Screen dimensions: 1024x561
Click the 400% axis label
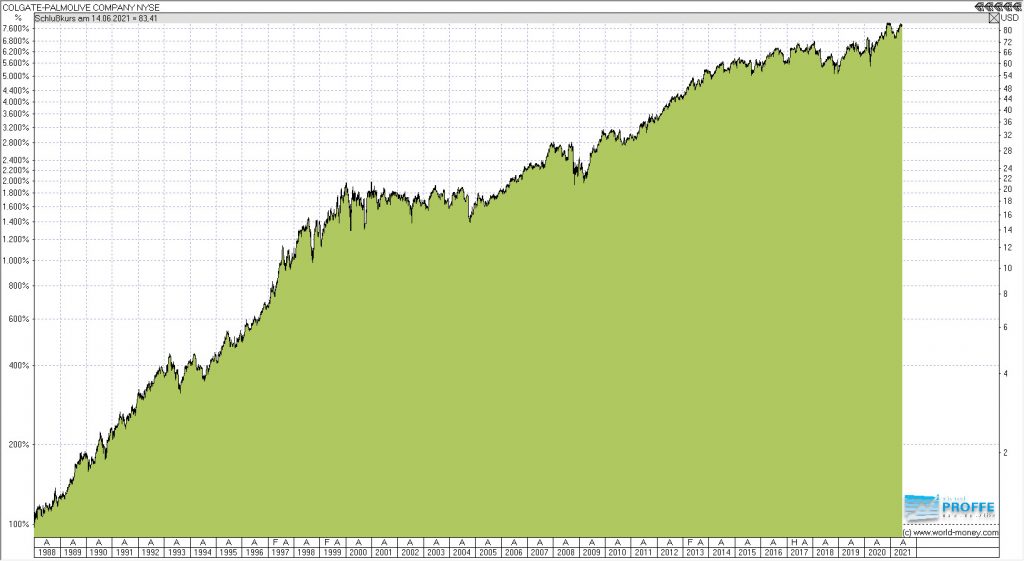19,366
